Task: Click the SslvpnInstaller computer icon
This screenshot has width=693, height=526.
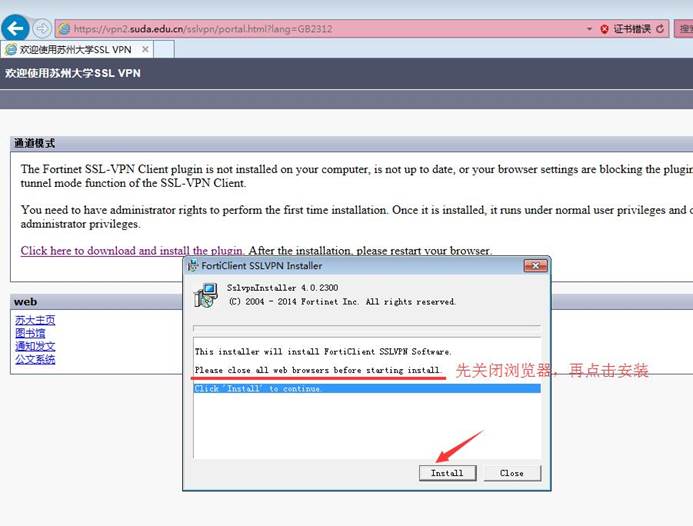Action: pyautogui.click(x=206, y=294)
